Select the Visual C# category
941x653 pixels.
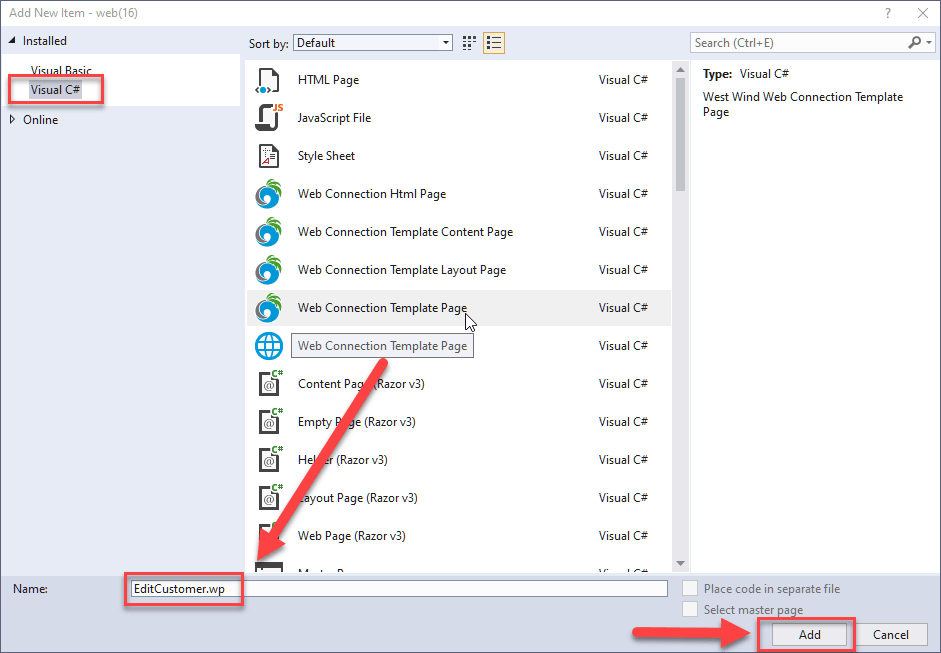55,90
